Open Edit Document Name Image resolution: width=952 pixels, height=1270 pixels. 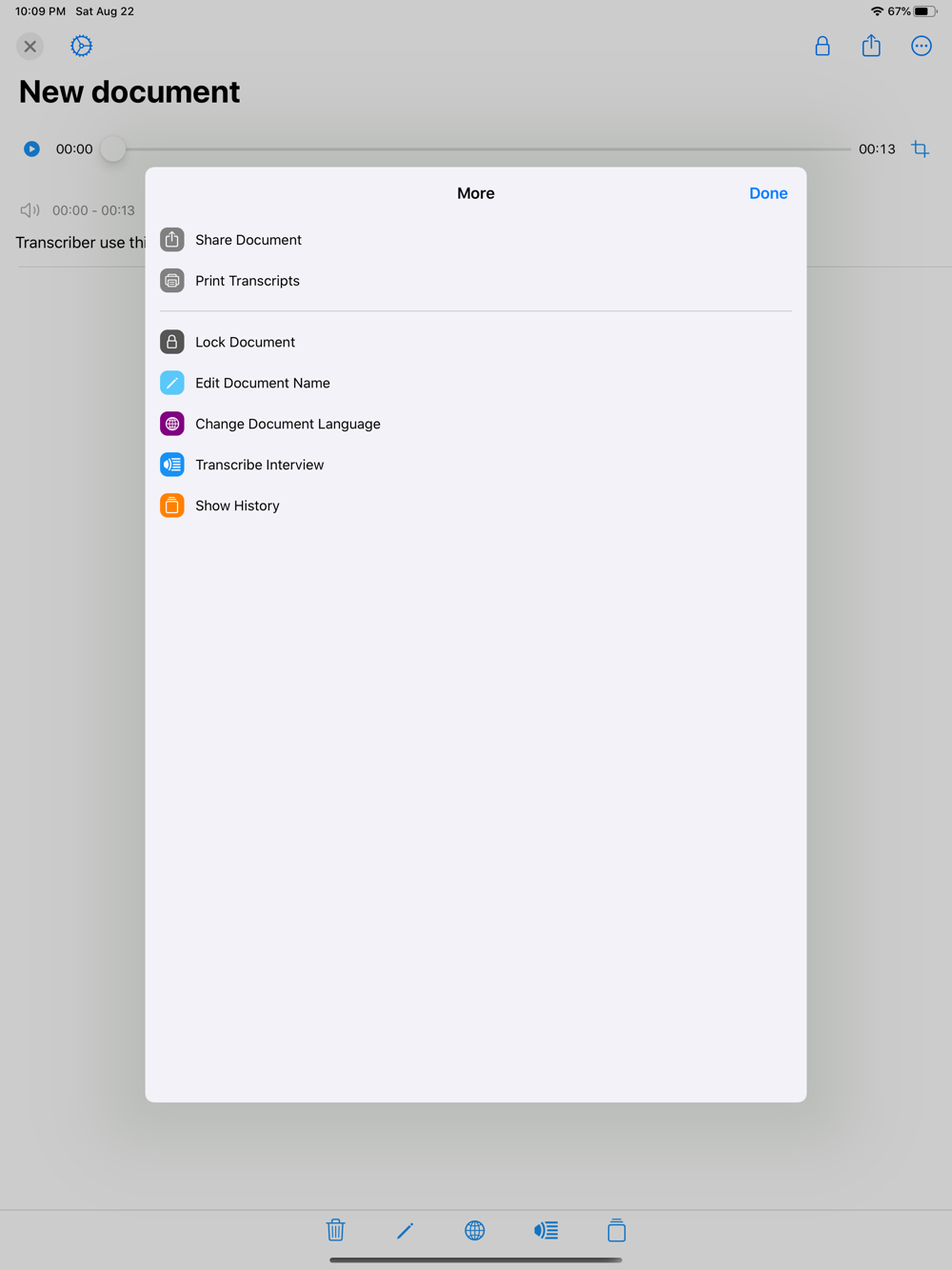pyautogui.click(x=476, y=383)
